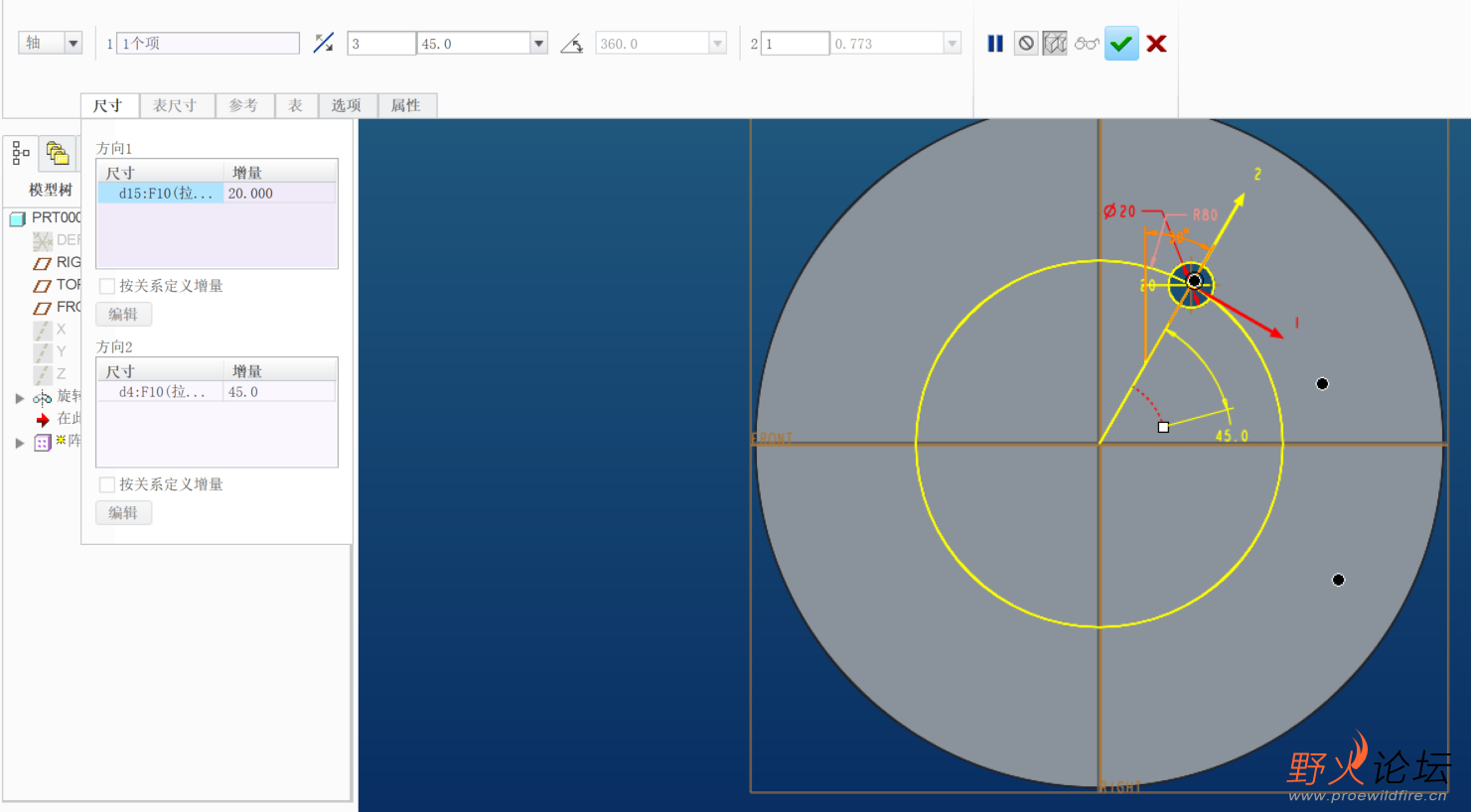Click the angular extent icon
This screenshot has width=1471, height=812.
[x=571, y=44]
